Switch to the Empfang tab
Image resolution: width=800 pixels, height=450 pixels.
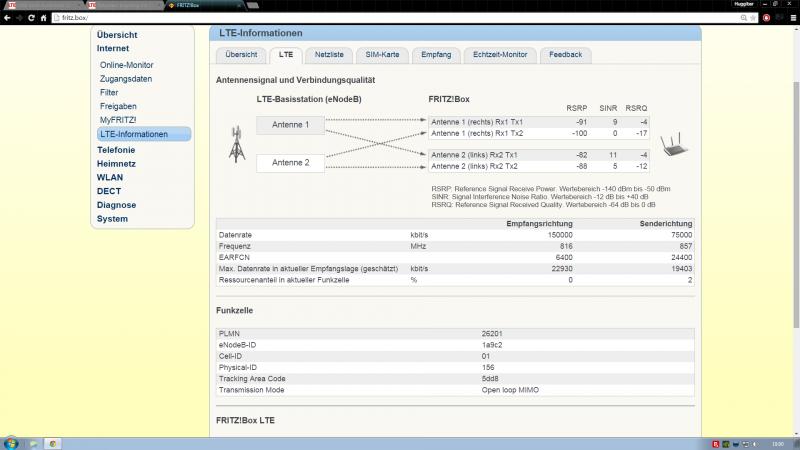click(436, 55)
